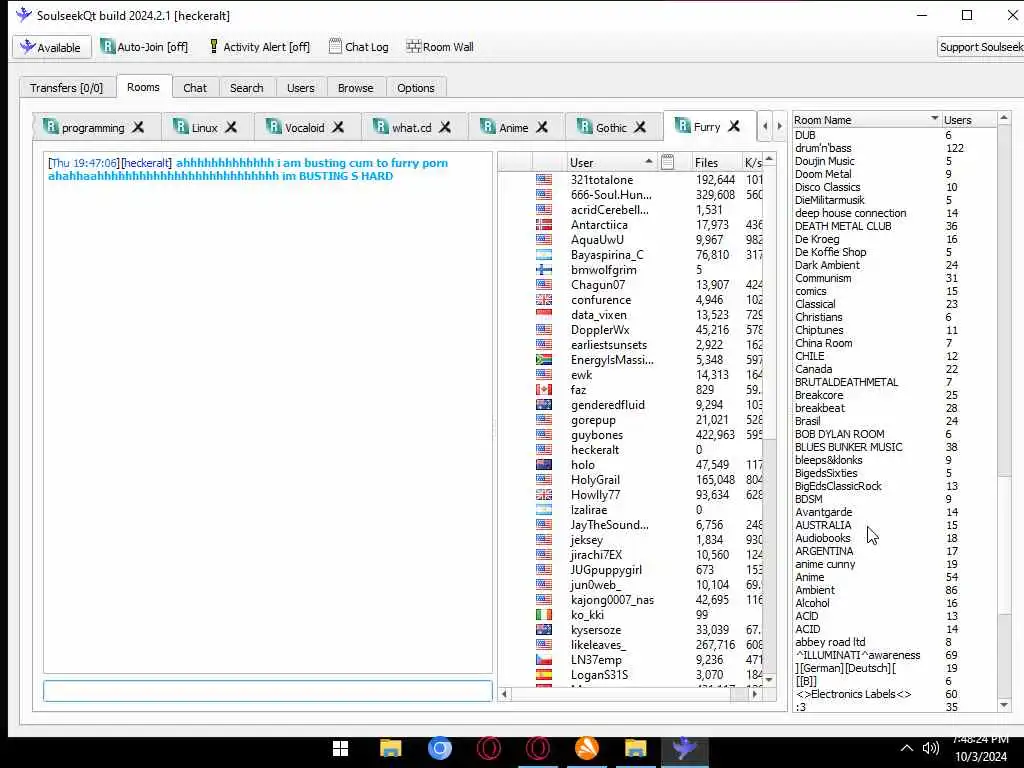The image size is (1024, 768).
Task: Open Windows Start menu
Action: (x=340, y=748)
